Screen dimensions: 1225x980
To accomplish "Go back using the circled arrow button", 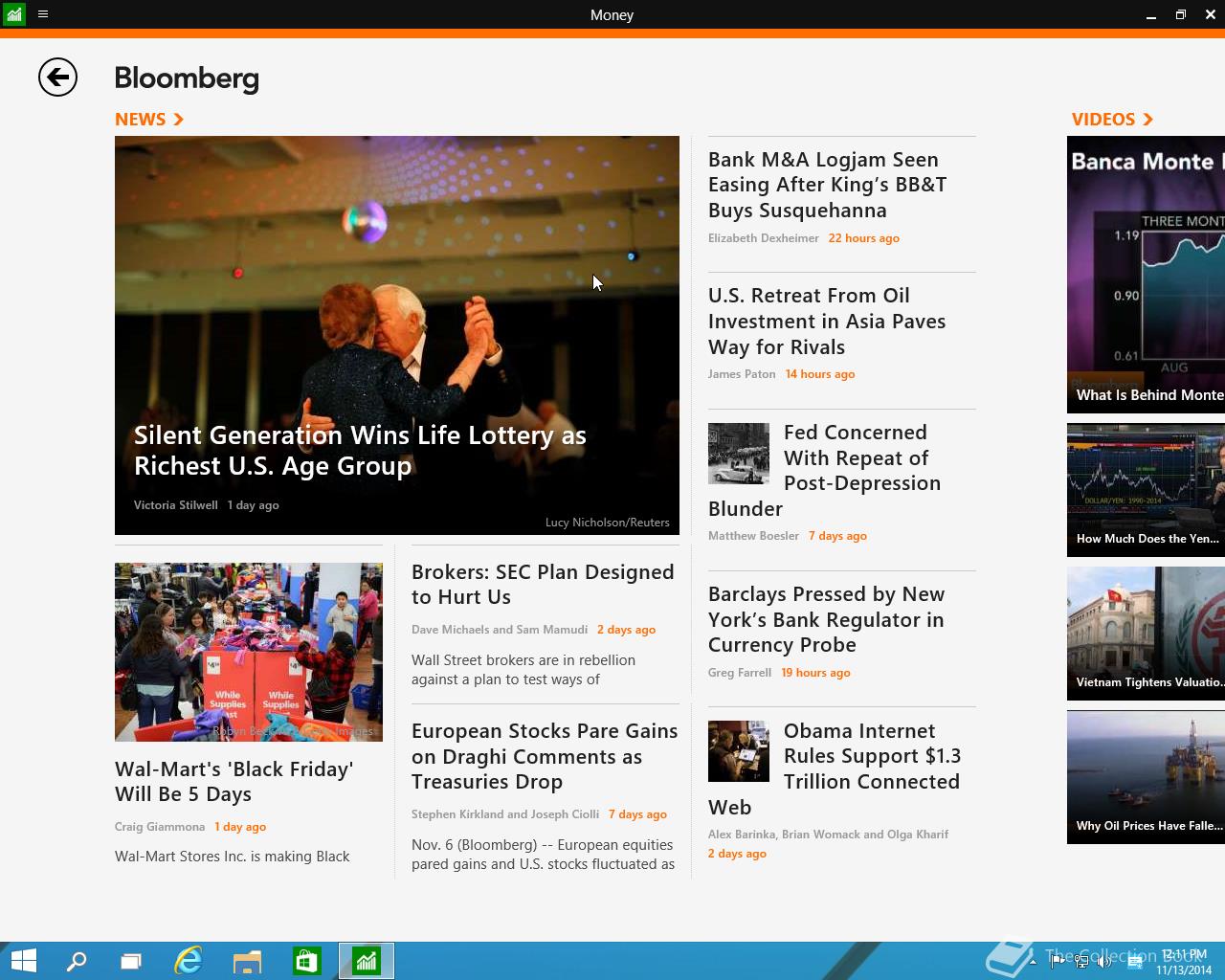I will click(57, 78).
